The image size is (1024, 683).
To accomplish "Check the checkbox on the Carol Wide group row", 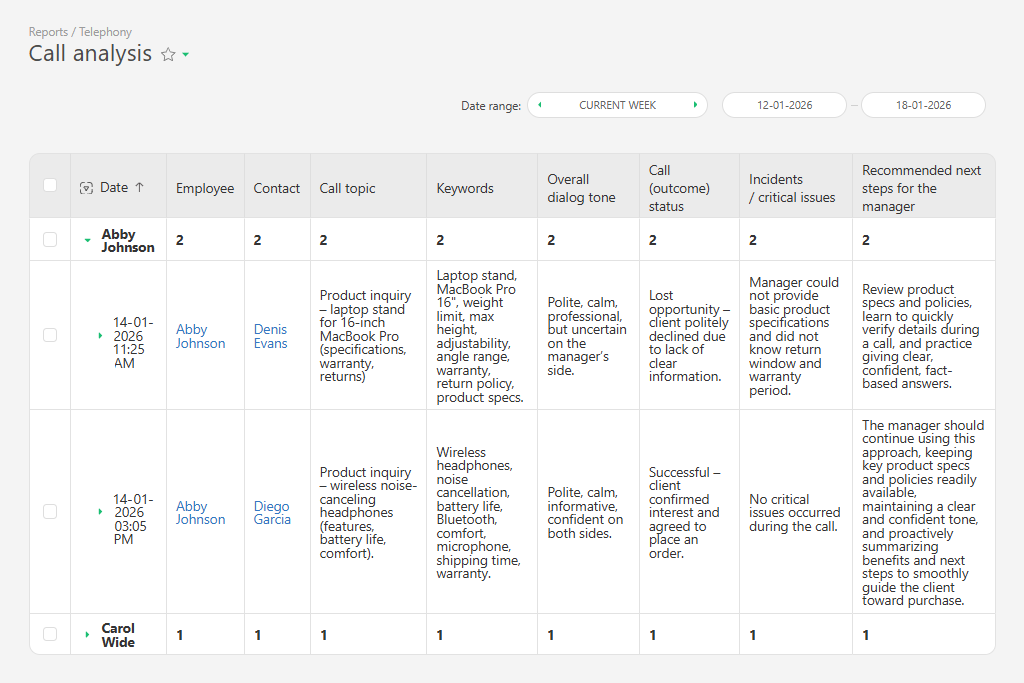I will click(x=49, y=634).
